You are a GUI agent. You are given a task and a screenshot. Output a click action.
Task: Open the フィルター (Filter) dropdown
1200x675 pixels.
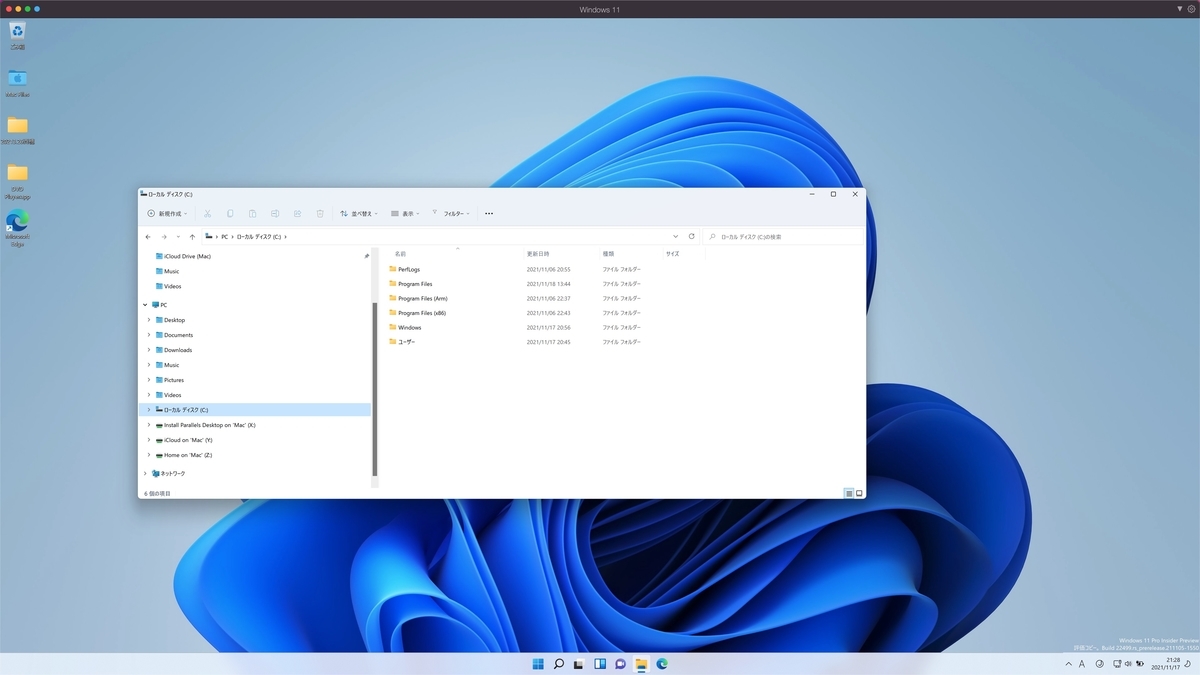451,213
